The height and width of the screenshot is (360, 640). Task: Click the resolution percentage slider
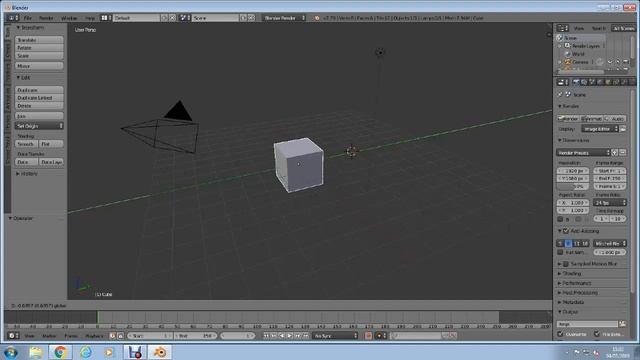tap(573, 187)
